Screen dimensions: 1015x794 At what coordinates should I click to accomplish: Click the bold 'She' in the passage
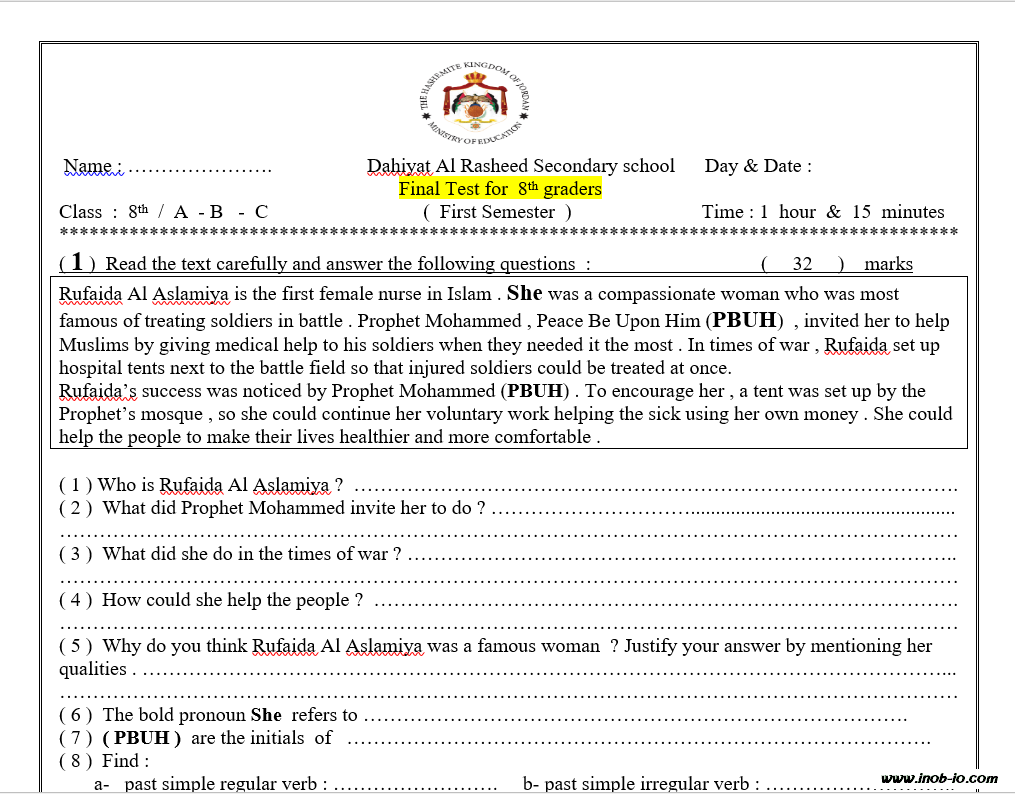pos(524,294)
